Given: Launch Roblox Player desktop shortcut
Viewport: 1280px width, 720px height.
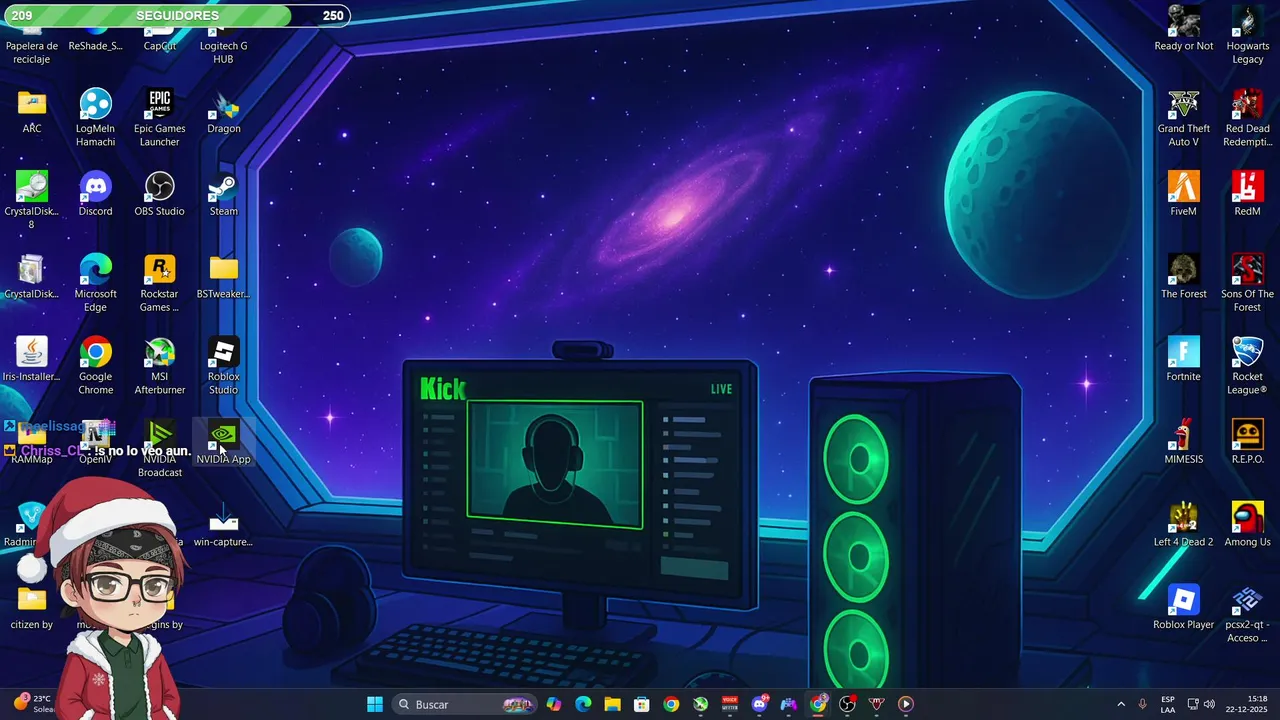Looking at the screenshot, I should [1184, 609].
